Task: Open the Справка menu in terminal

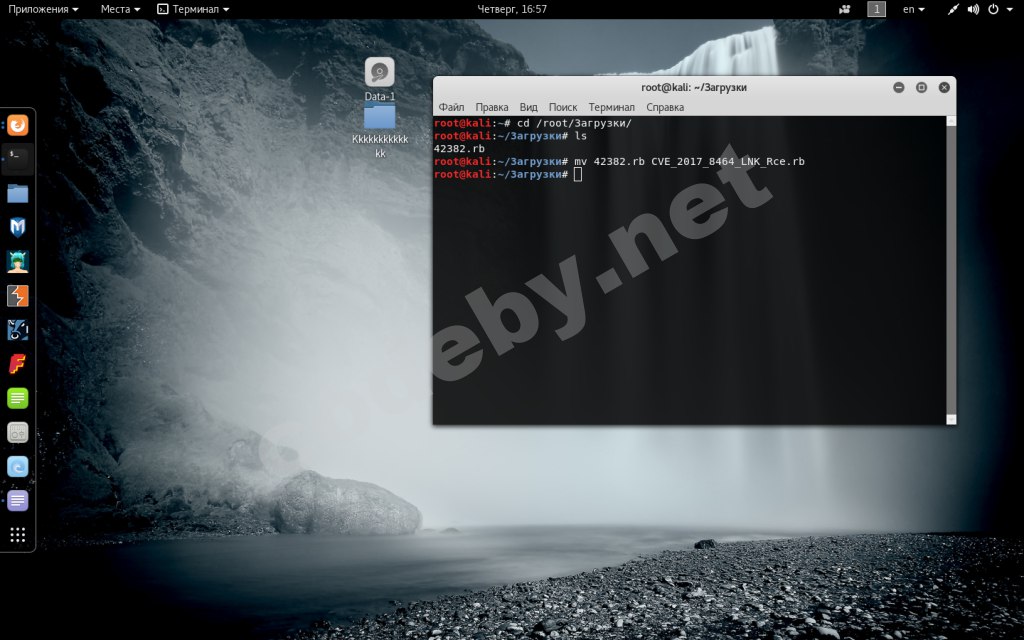Action: point(665,107)
